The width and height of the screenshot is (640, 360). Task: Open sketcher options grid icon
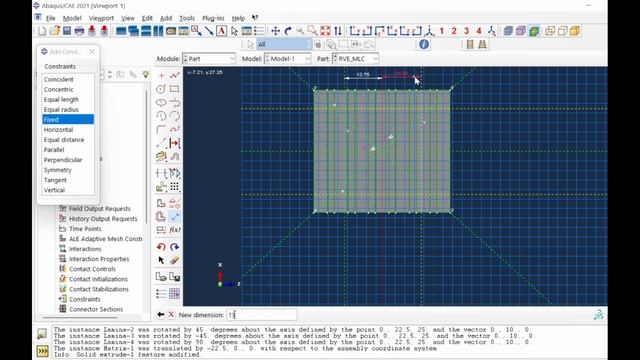[175, 293]
